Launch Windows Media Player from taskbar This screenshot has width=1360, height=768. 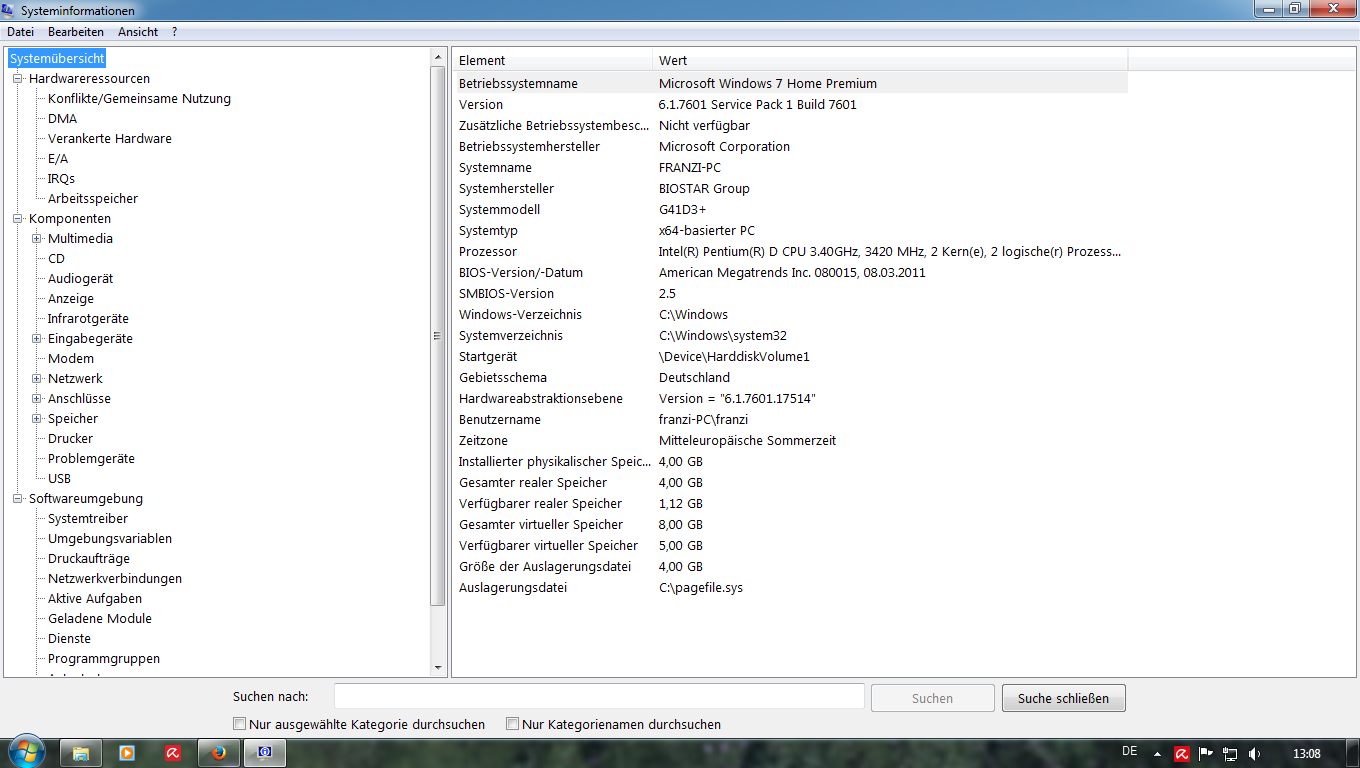(x=127, y=753)
